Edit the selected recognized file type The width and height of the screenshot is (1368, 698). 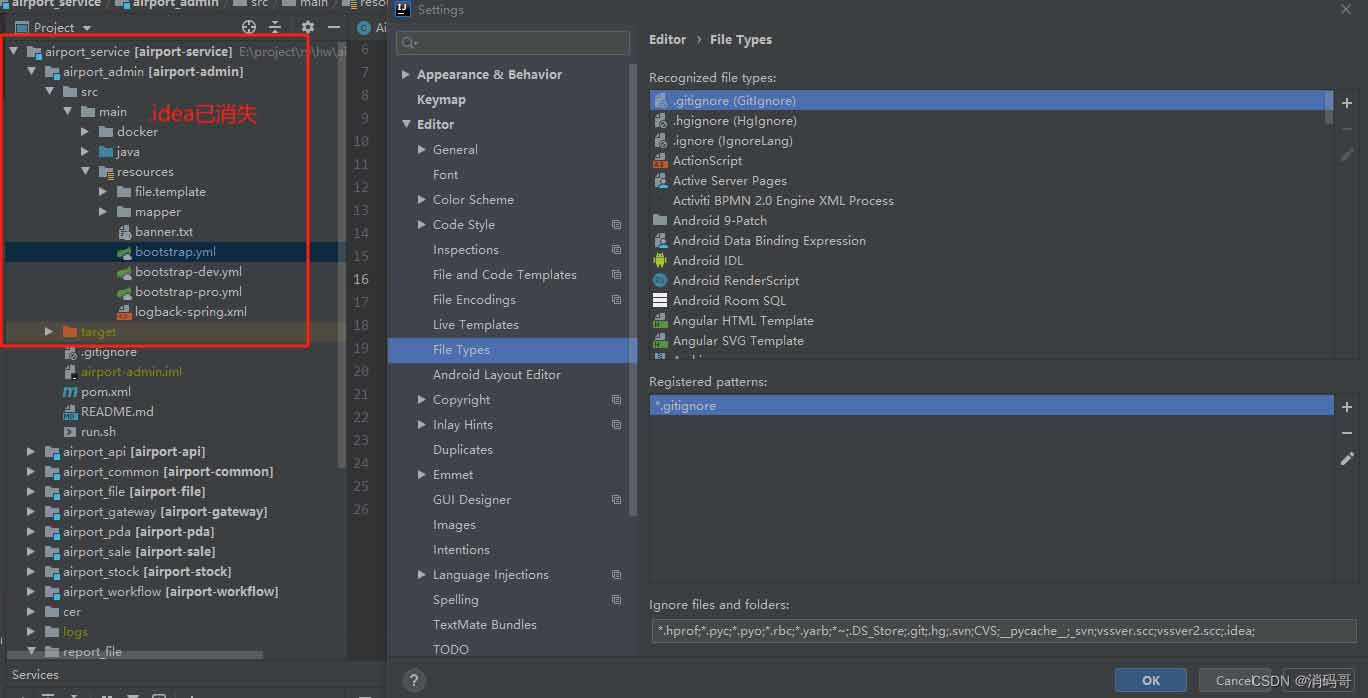1347,155
